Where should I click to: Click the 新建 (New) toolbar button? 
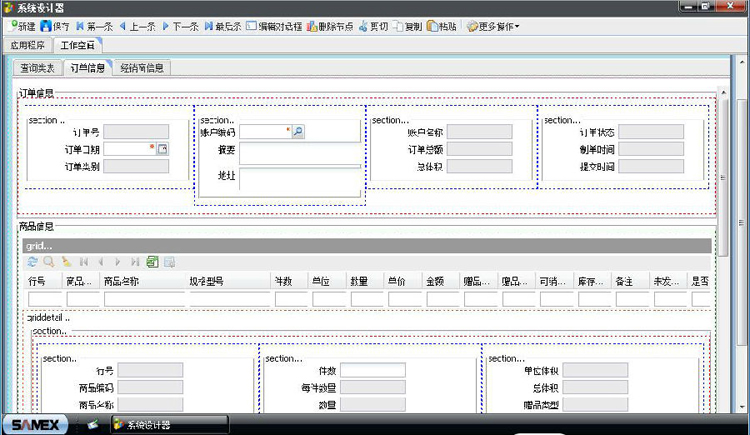click(x=22, y=26)
